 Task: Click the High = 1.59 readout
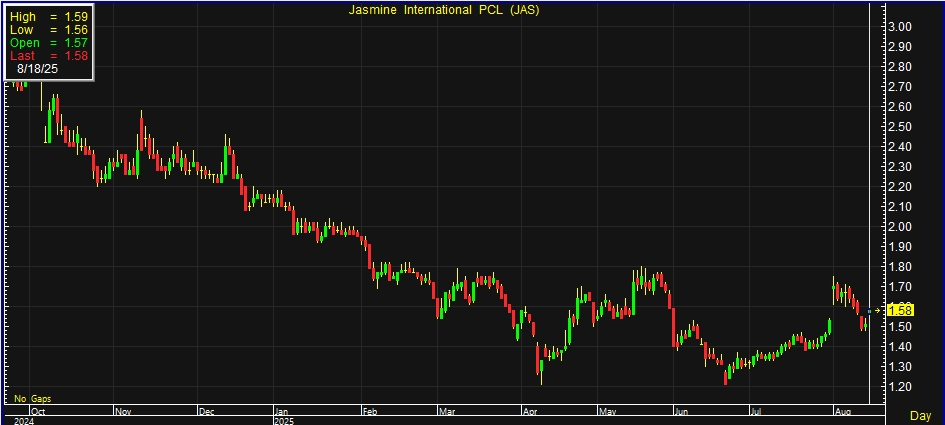[49, 17]
